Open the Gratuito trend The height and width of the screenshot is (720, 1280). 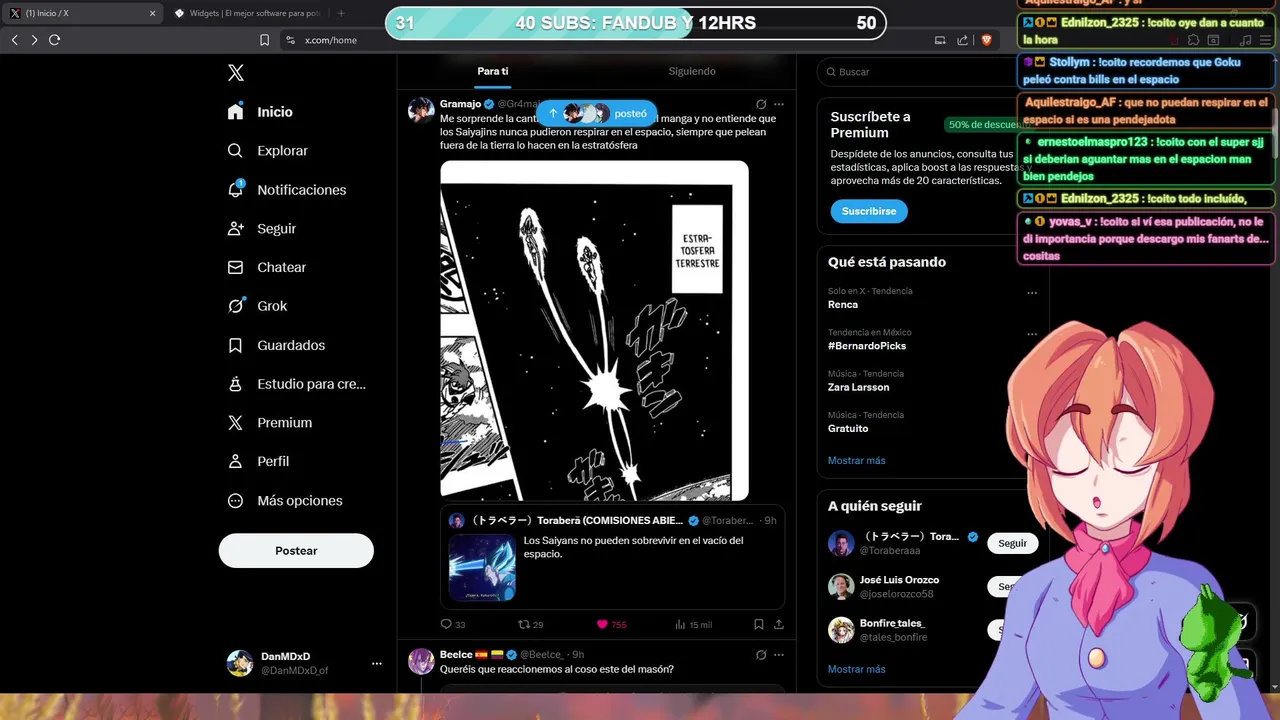tap(848, 428)
